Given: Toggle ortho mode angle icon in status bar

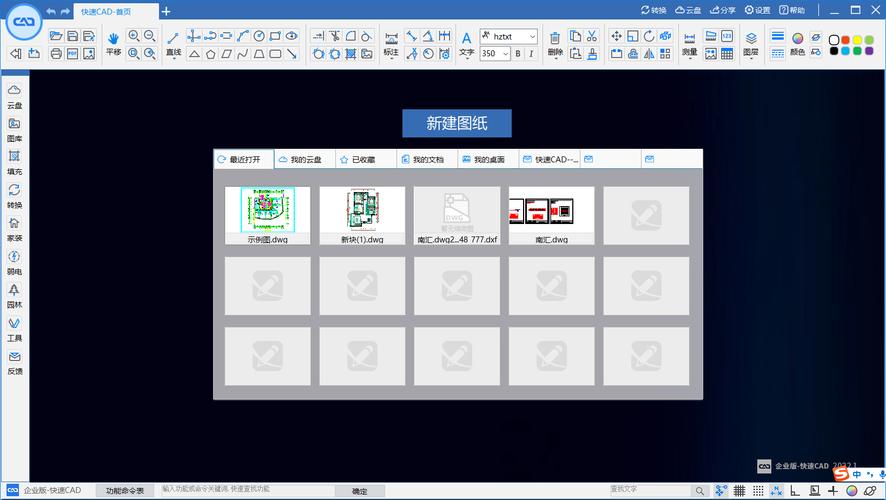Looking at the screenshot, I should [795, 490].
